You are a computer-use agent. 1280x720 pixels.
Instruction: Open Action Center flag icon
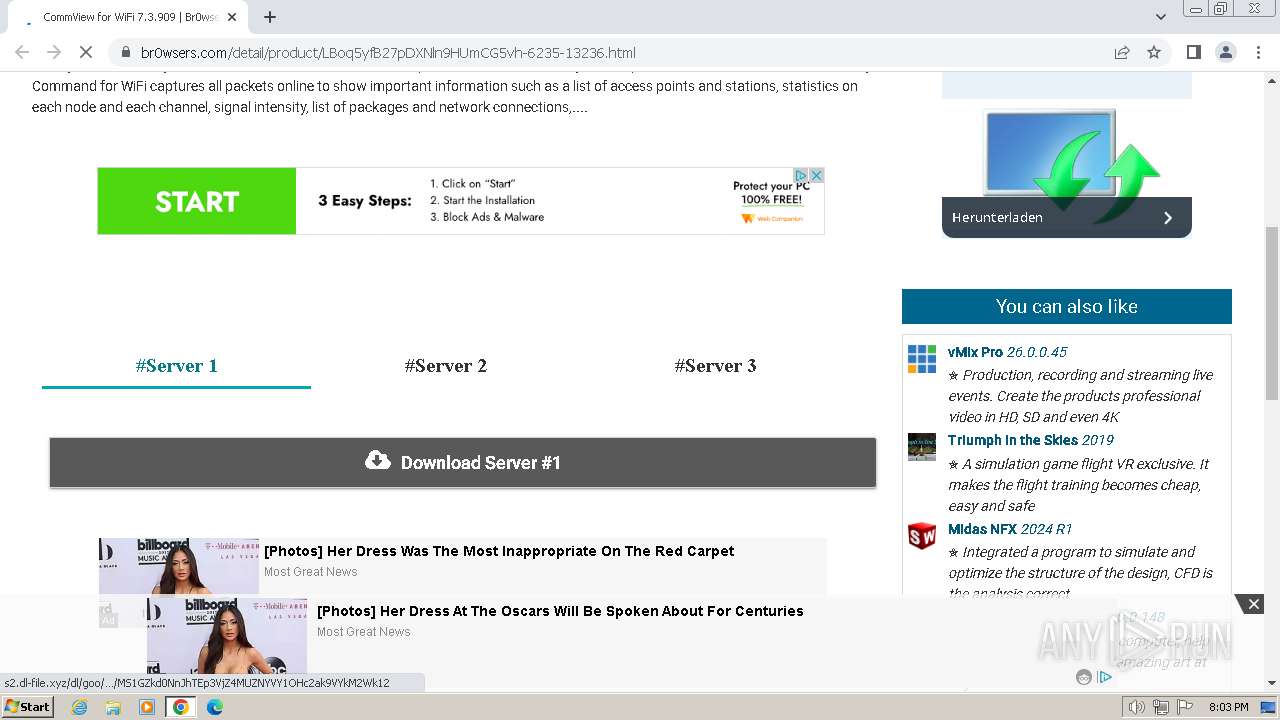(x=1185, y=707)
